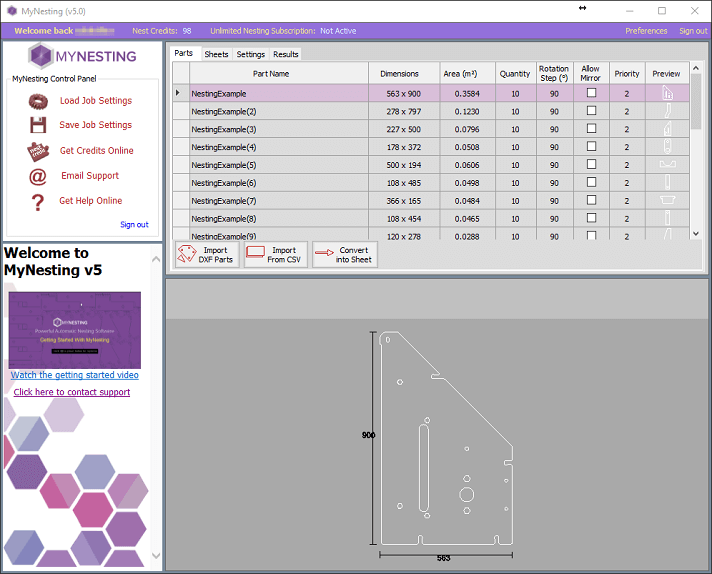The image size is (712, 574).
Task: Open the Sheets tab
Action: [x=216, y=54]
